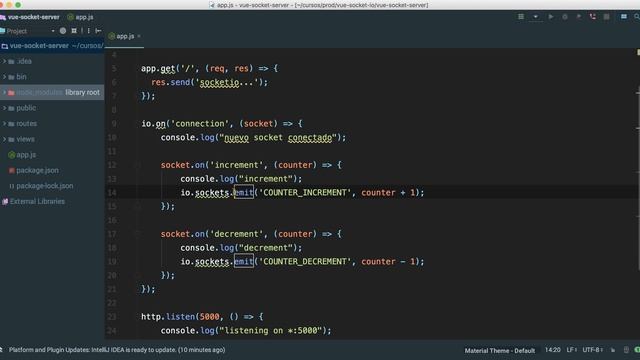640x360 pixels.
Task: Switch to the app.js editor tab
Action: 125,36
